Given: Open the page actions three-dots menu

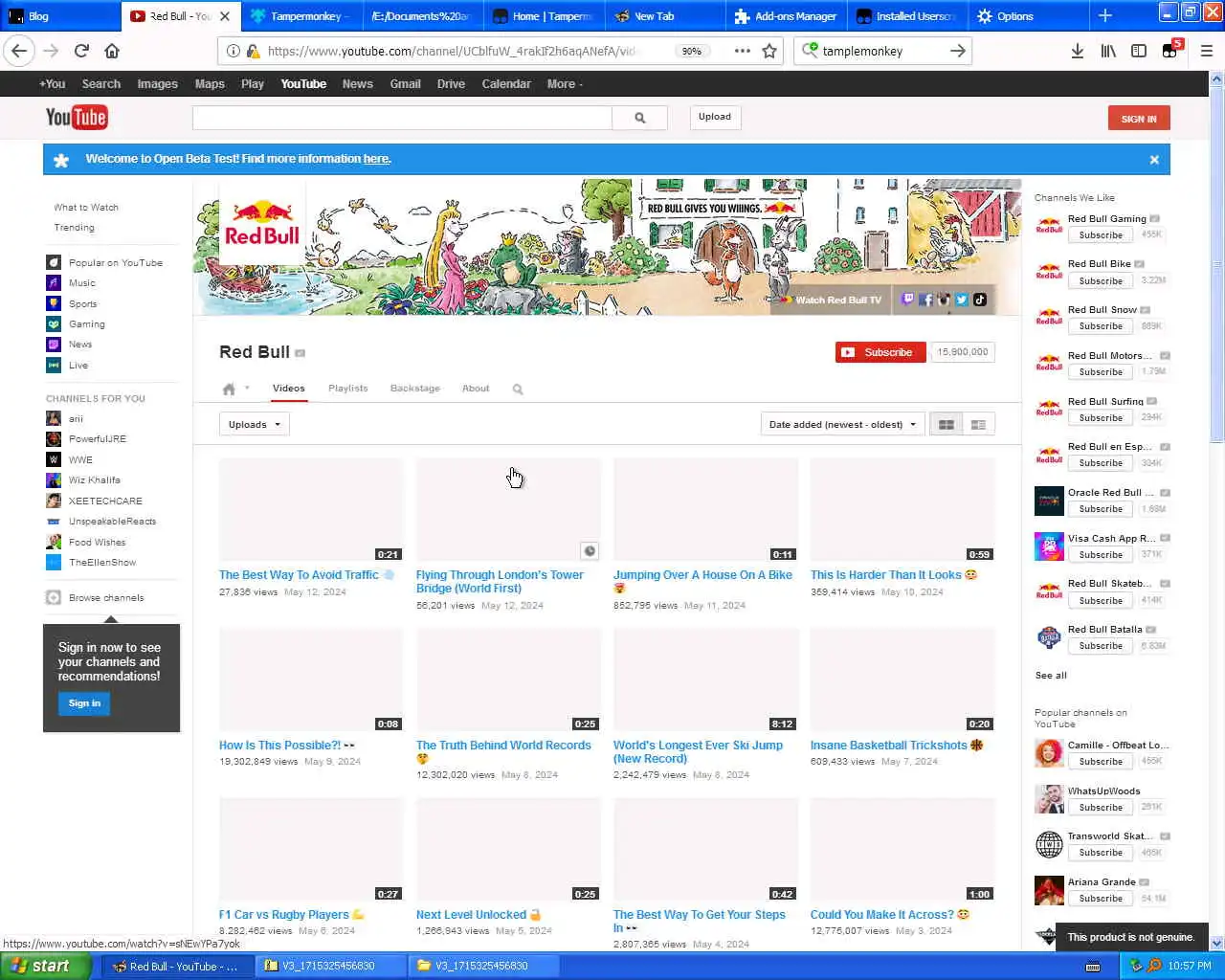Looking at the screenshot, I should click(x=742, y=51).
